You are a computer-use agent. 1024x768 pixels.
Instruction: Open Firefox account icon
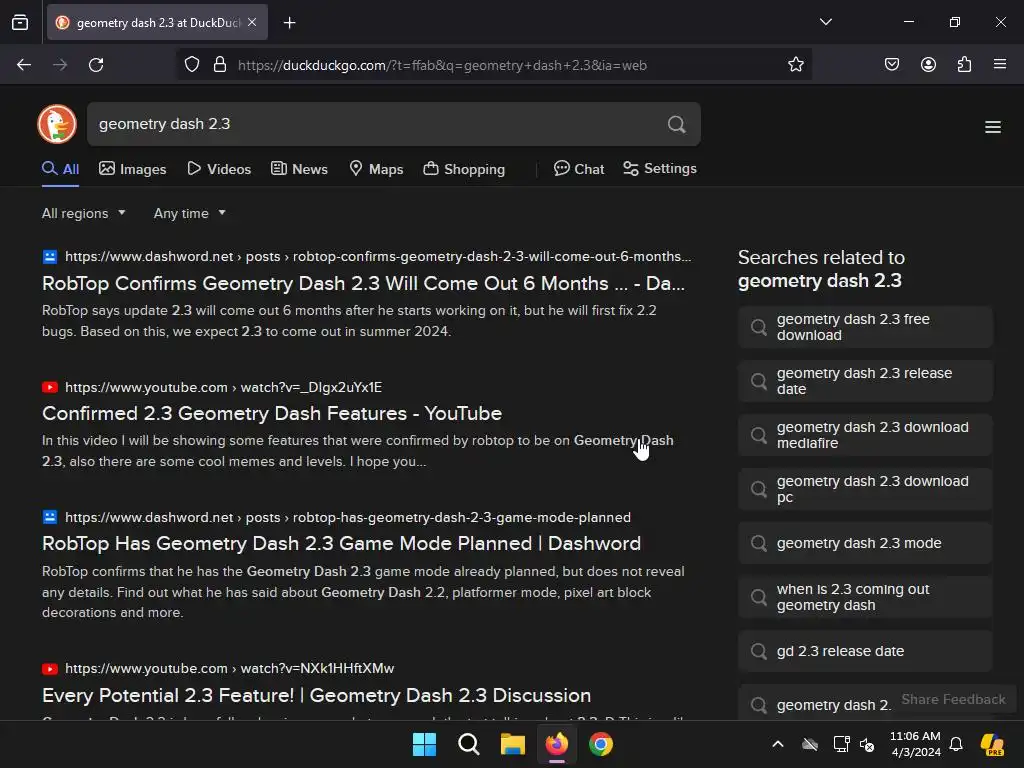(928, 65)
